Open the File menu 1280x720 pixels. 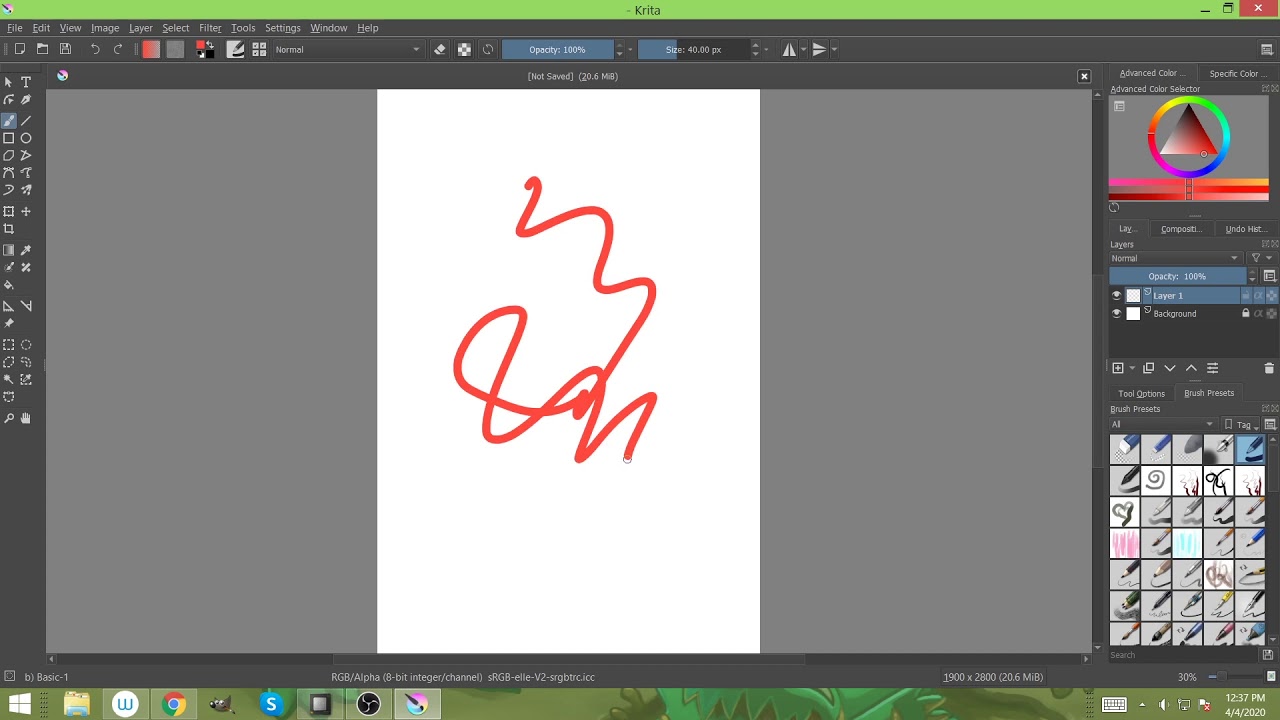pyautogui.click(x=15, y=28)
